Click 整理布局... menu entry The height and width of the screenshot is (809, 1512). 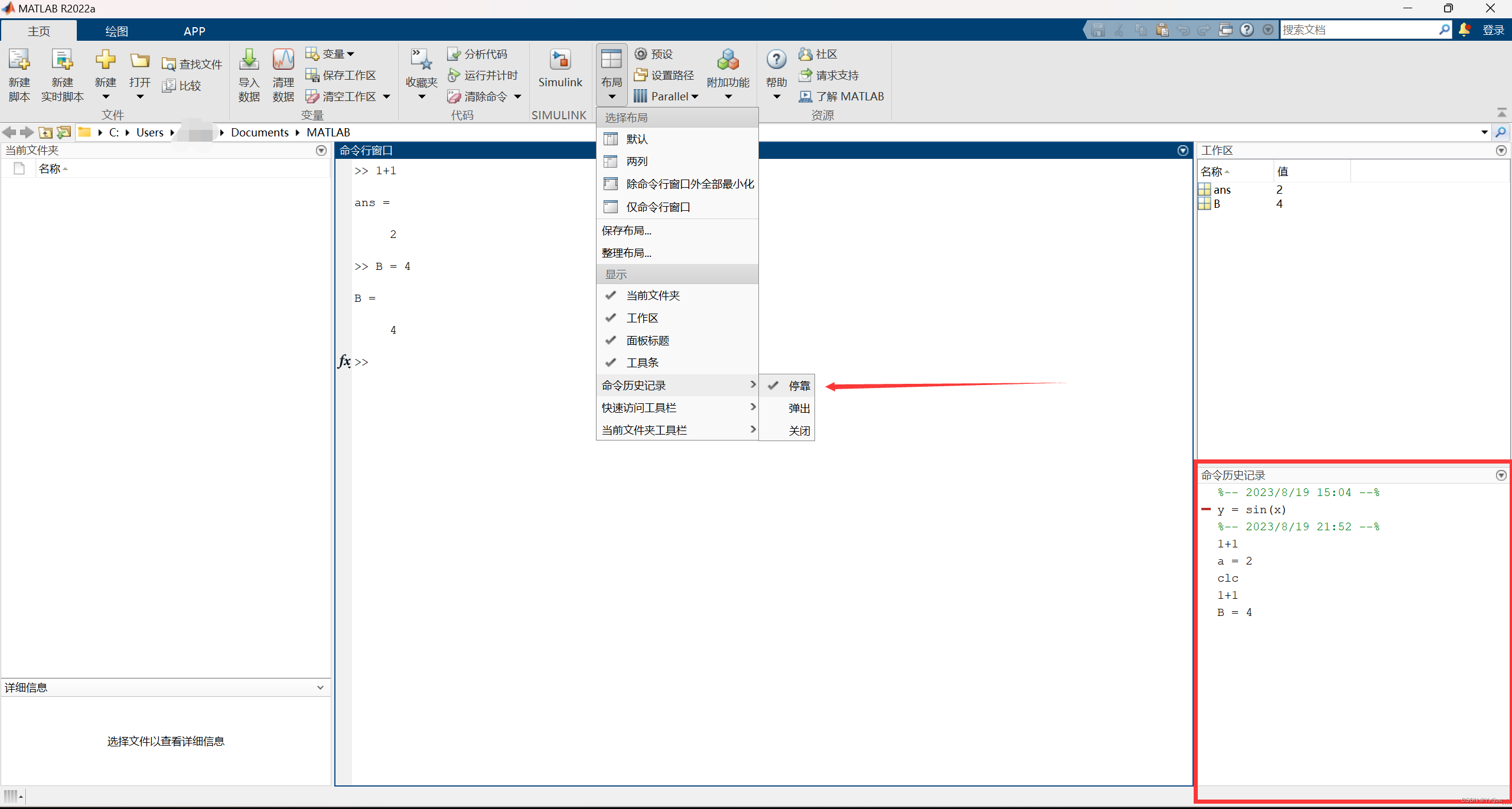677,253
